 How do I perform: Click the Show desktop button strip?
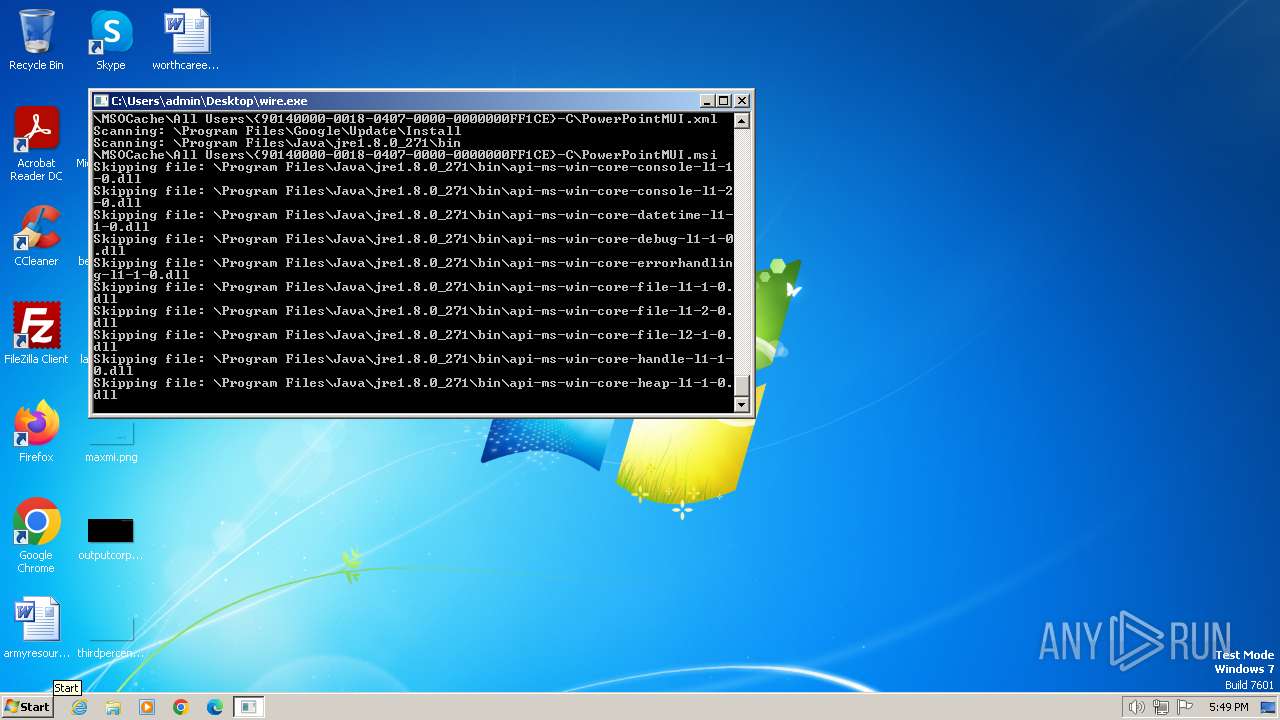pyautogui.click(x=1269, y=707)
